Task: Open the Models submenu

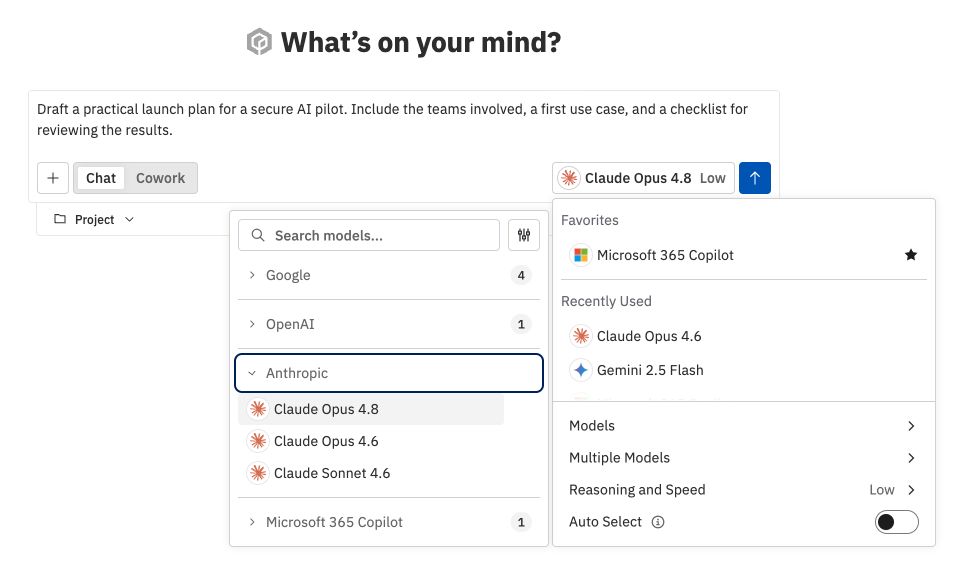Action: (x=742, y=426)
